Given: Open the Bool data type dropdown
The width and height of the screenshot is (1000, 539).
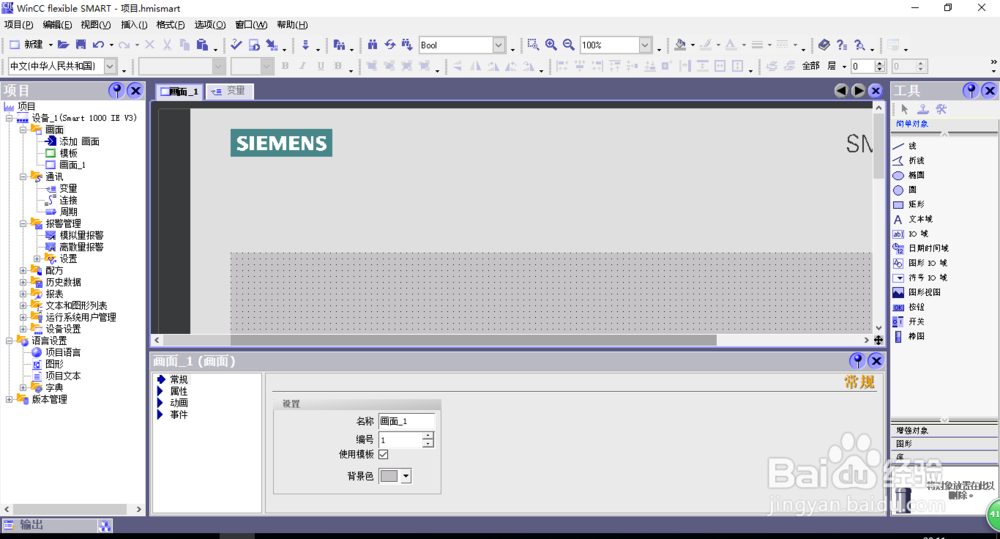Looking at the screenshot, I should [x=499, y=45].
